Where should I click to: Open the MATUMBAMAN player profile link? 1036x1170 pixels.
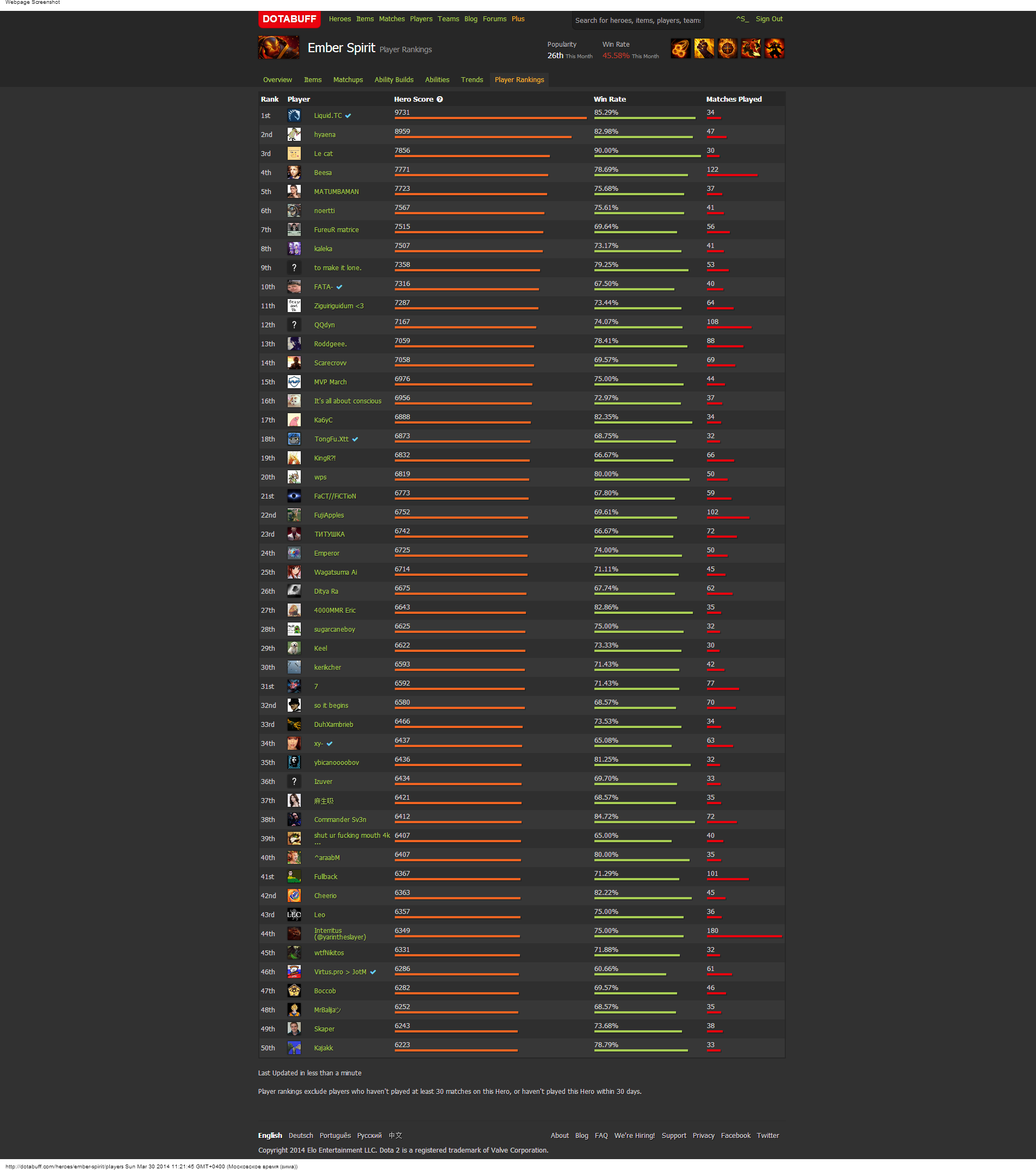click(x=336, y=192)
